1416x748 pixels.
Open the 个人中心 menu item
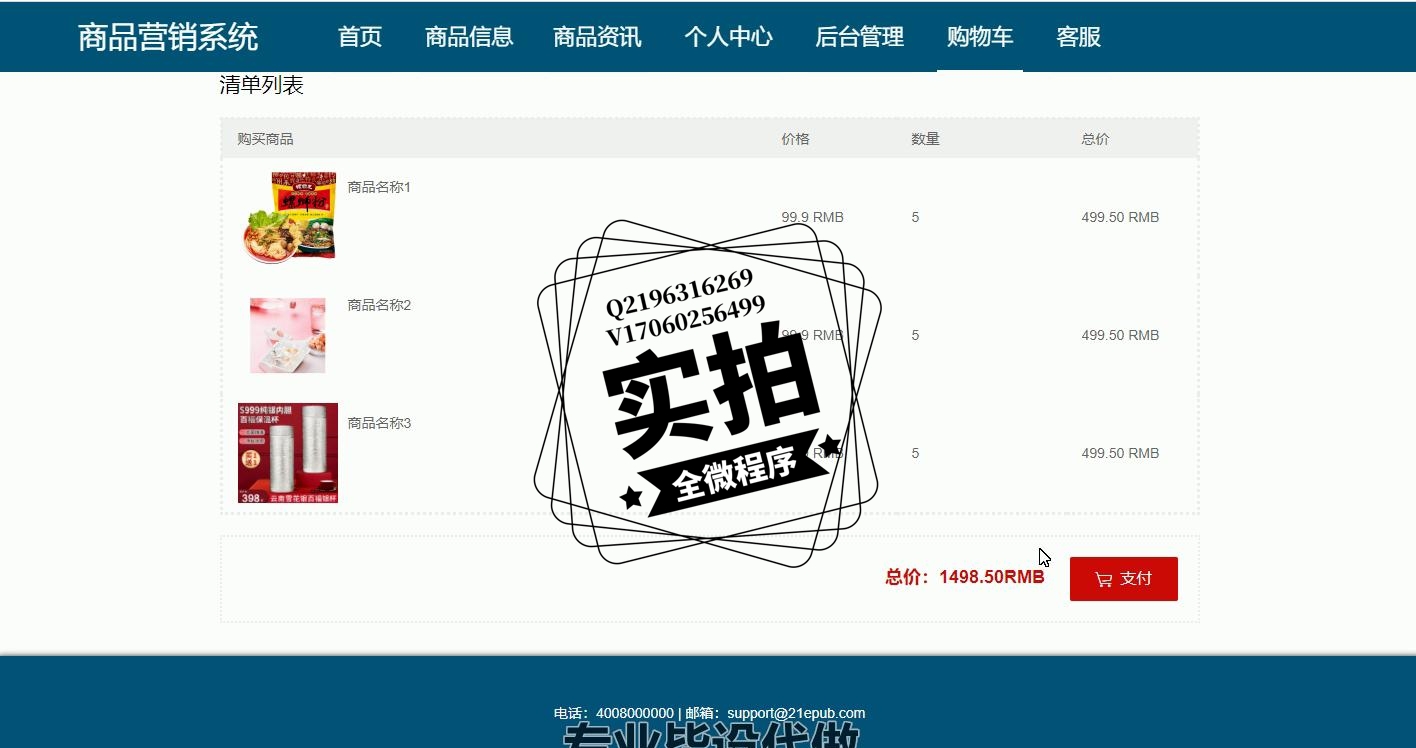729,37
